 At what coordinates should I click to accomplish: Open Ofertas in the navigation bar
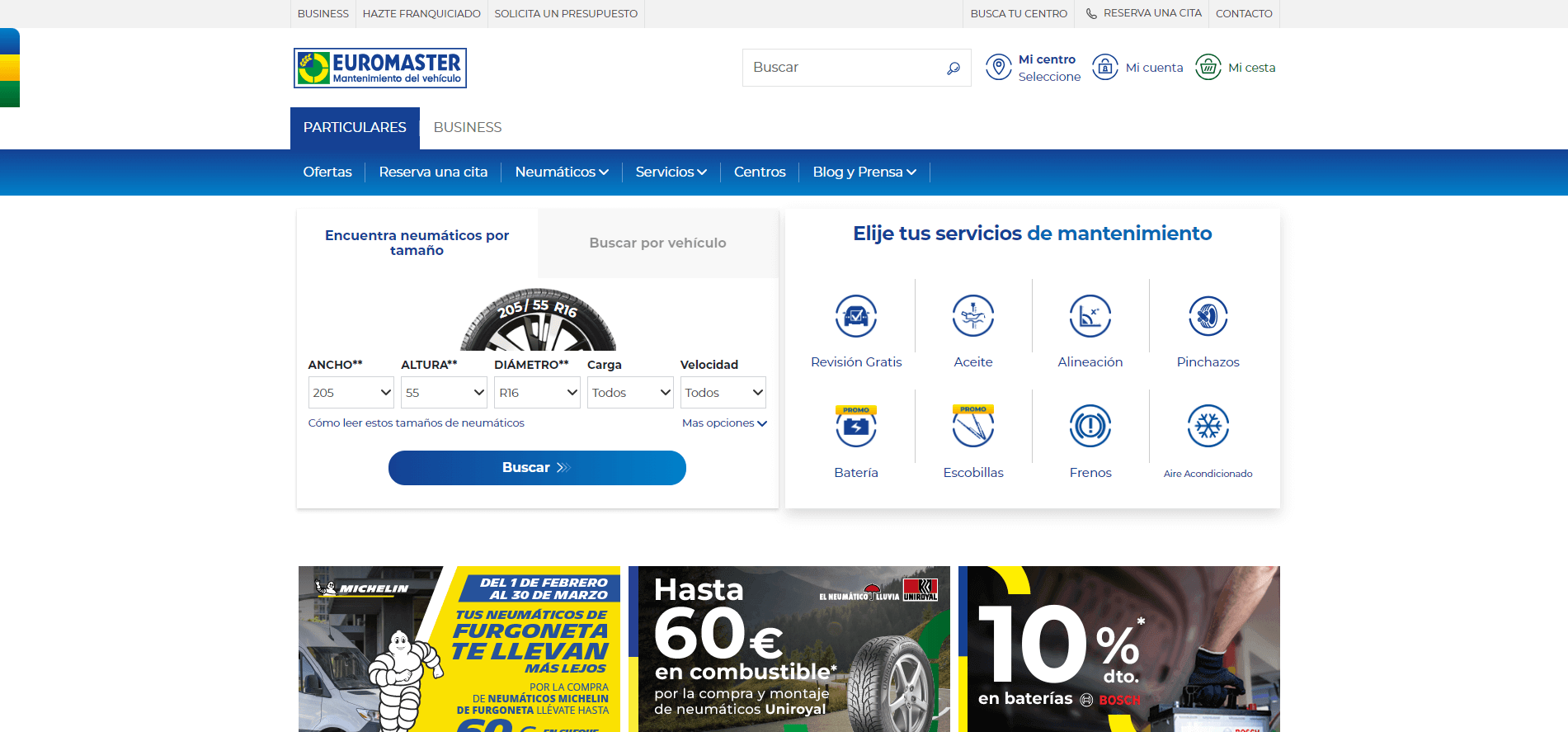(327, 172)
